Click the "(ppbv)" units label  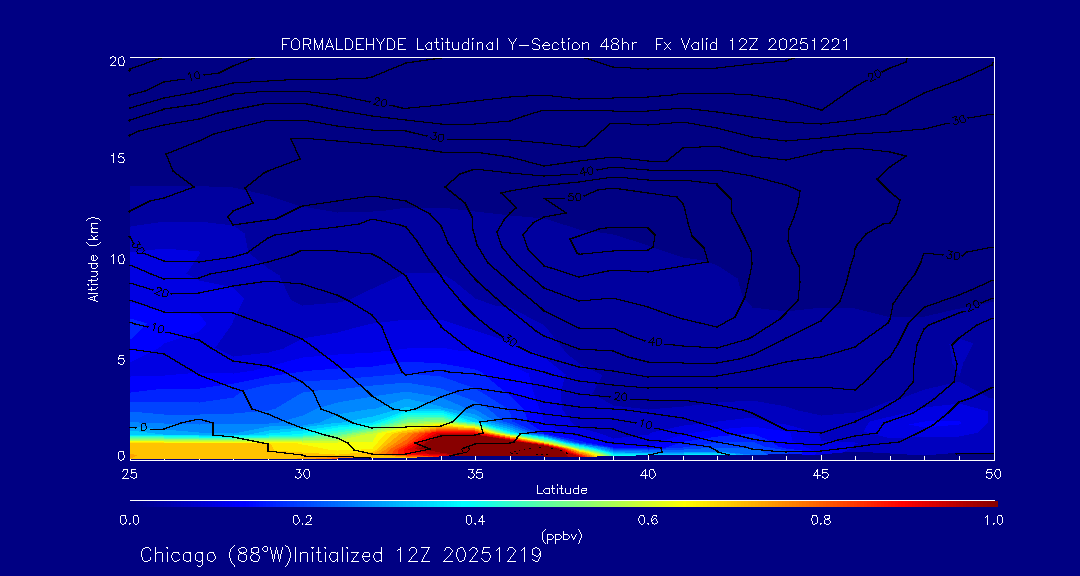tap(561, 536)
